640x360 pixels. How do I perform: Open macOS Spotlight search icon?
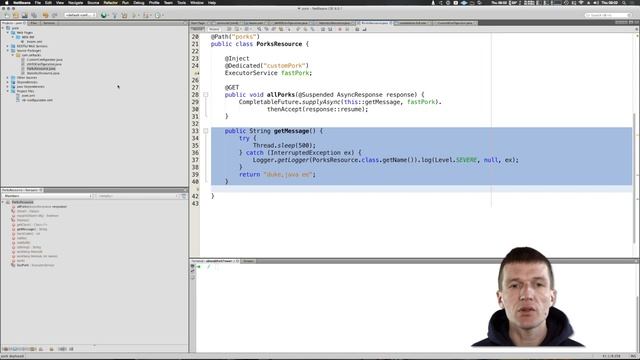coord(624,2)
